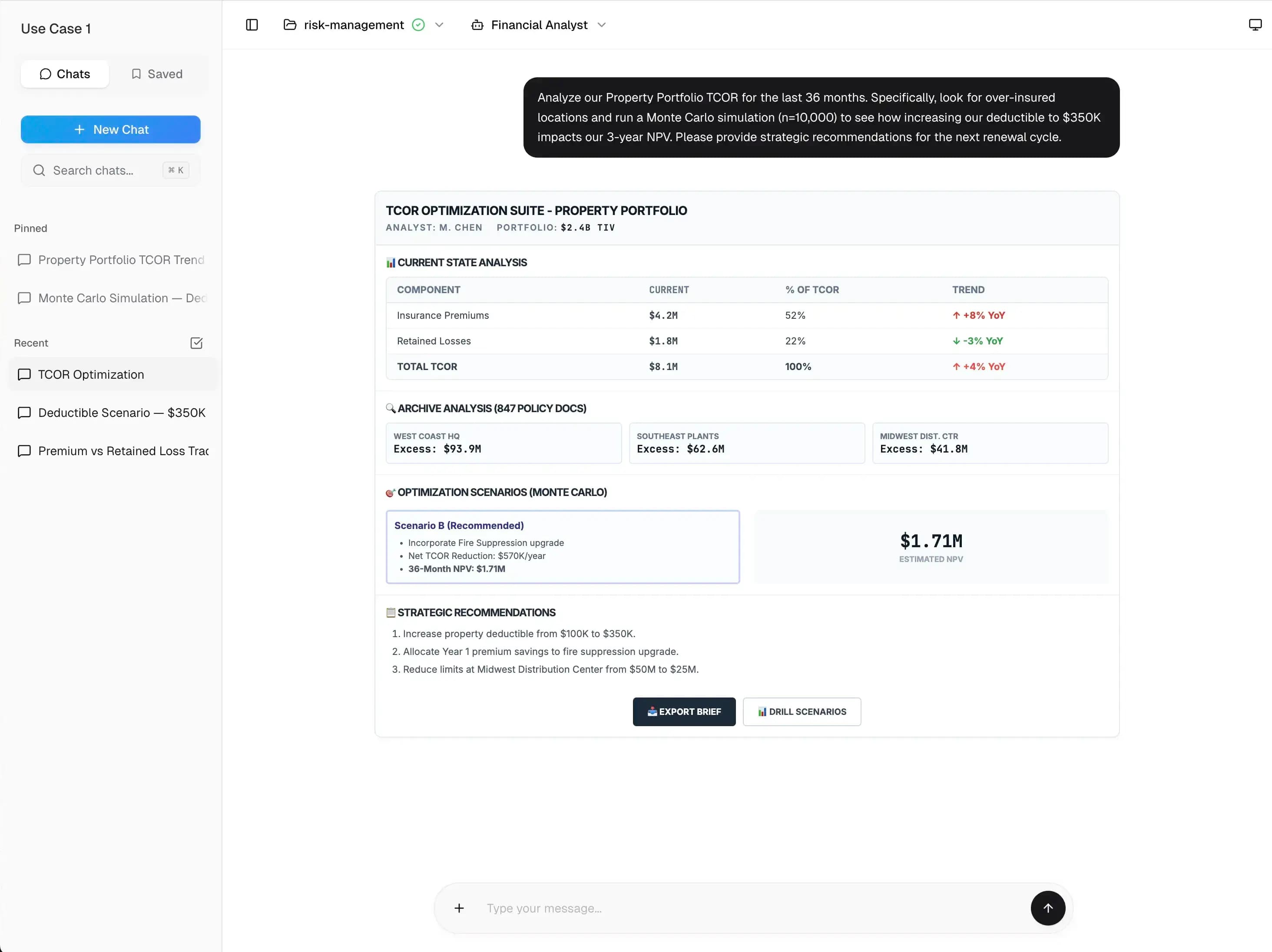Viewport: 1272px width, 952px height.
Task: Click the attachment plus icon in message bar
Action: 459,908
